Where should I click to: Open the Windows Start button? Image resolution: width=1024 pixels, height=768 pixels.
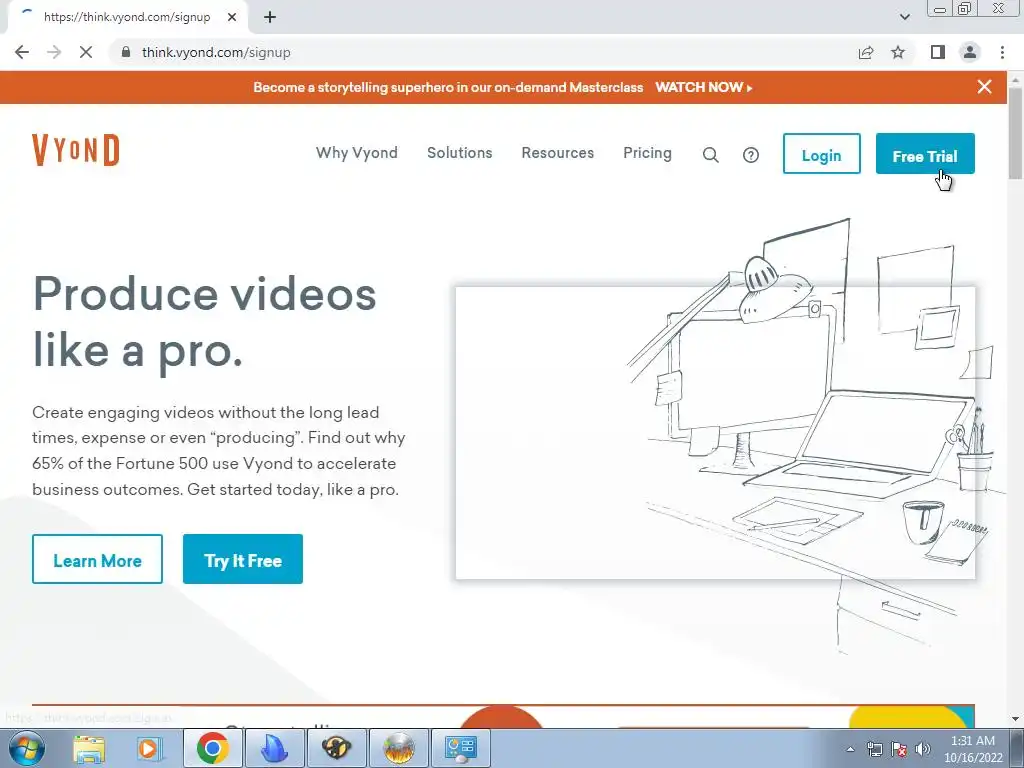tap(26, 748)
